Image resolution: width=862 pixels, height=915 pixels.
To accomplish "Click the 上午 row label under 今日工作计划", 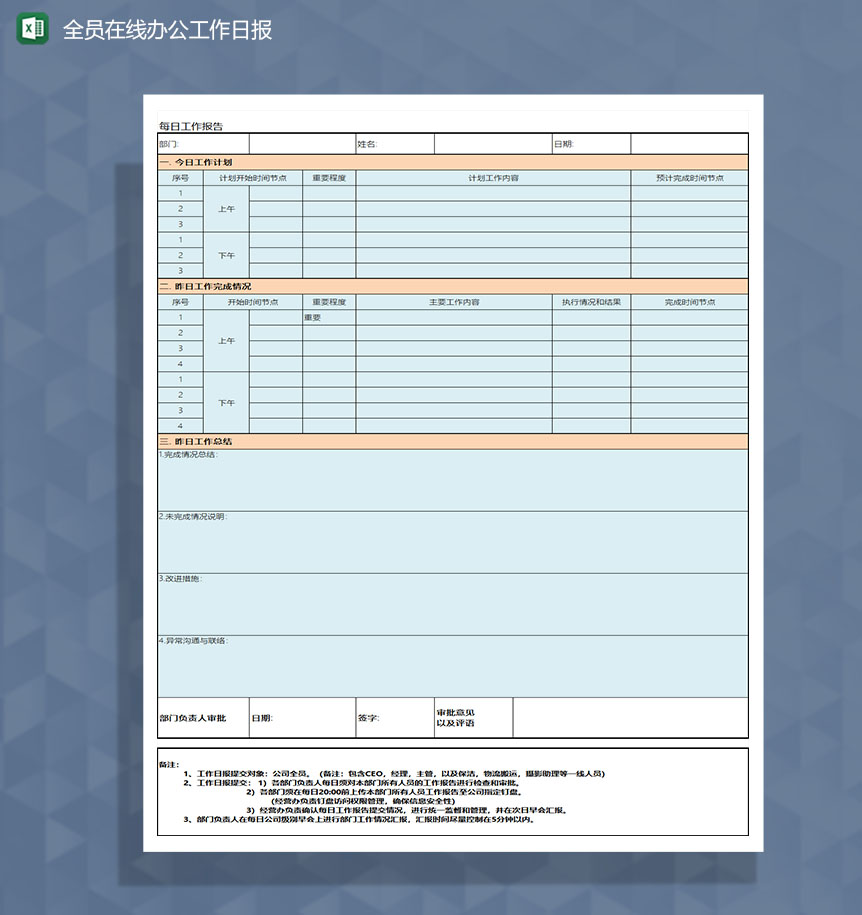I will (x=227, y=209).
